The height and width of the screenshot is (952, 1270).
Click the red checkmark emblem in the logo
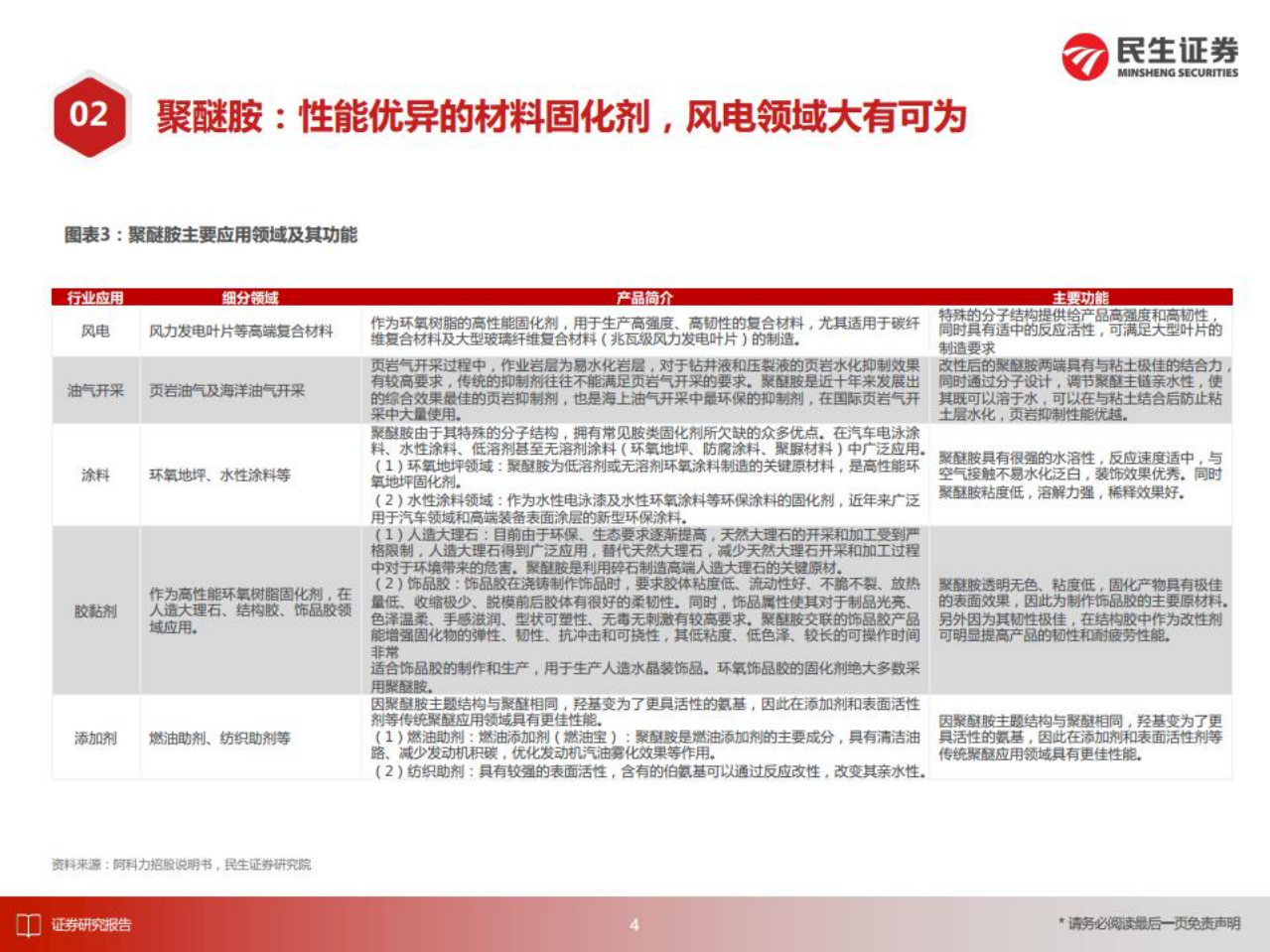[x=1086, y=57]
